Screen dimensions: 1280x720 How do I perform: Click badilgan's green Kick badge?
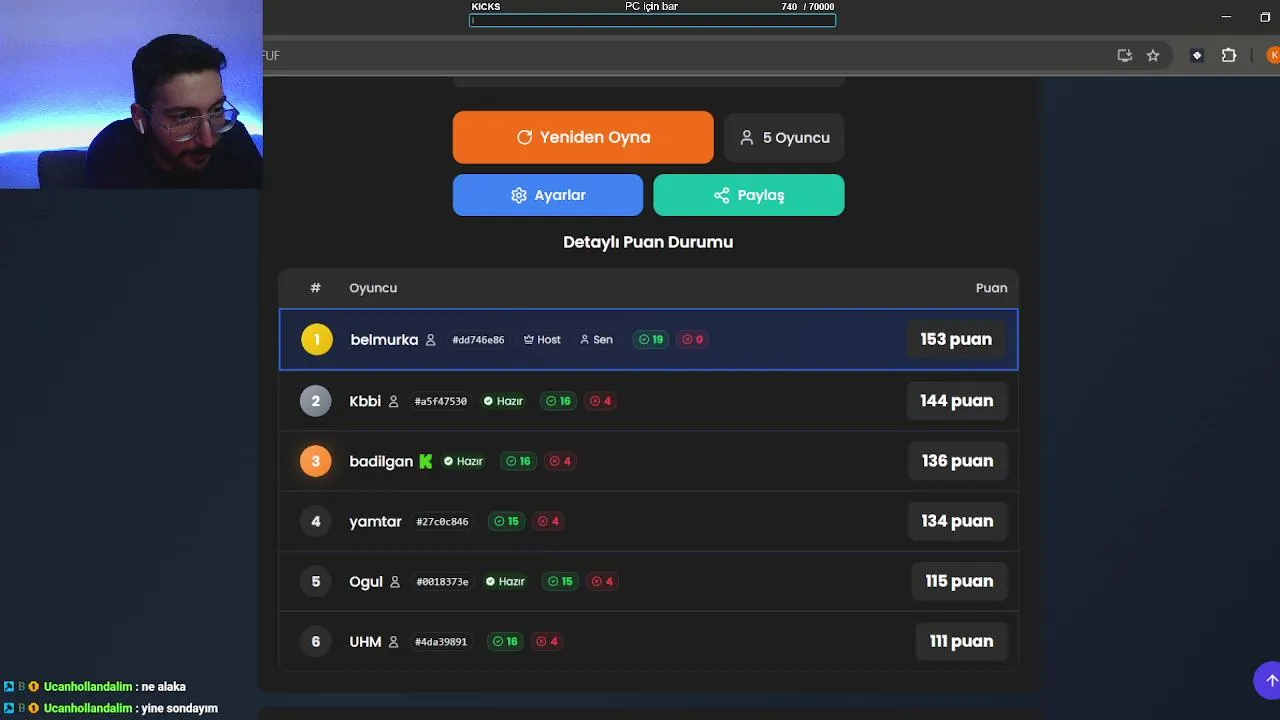coord(426,461)
